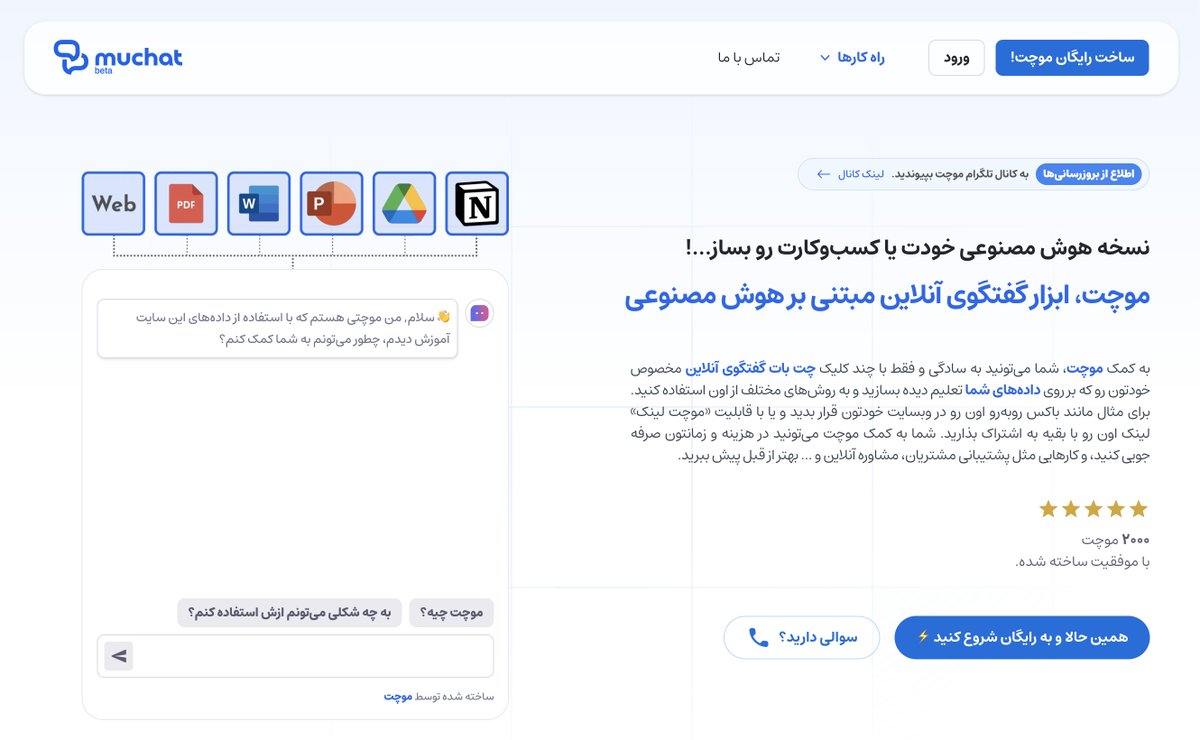Click the muchat logo
1200x740 pixels.
118,57
